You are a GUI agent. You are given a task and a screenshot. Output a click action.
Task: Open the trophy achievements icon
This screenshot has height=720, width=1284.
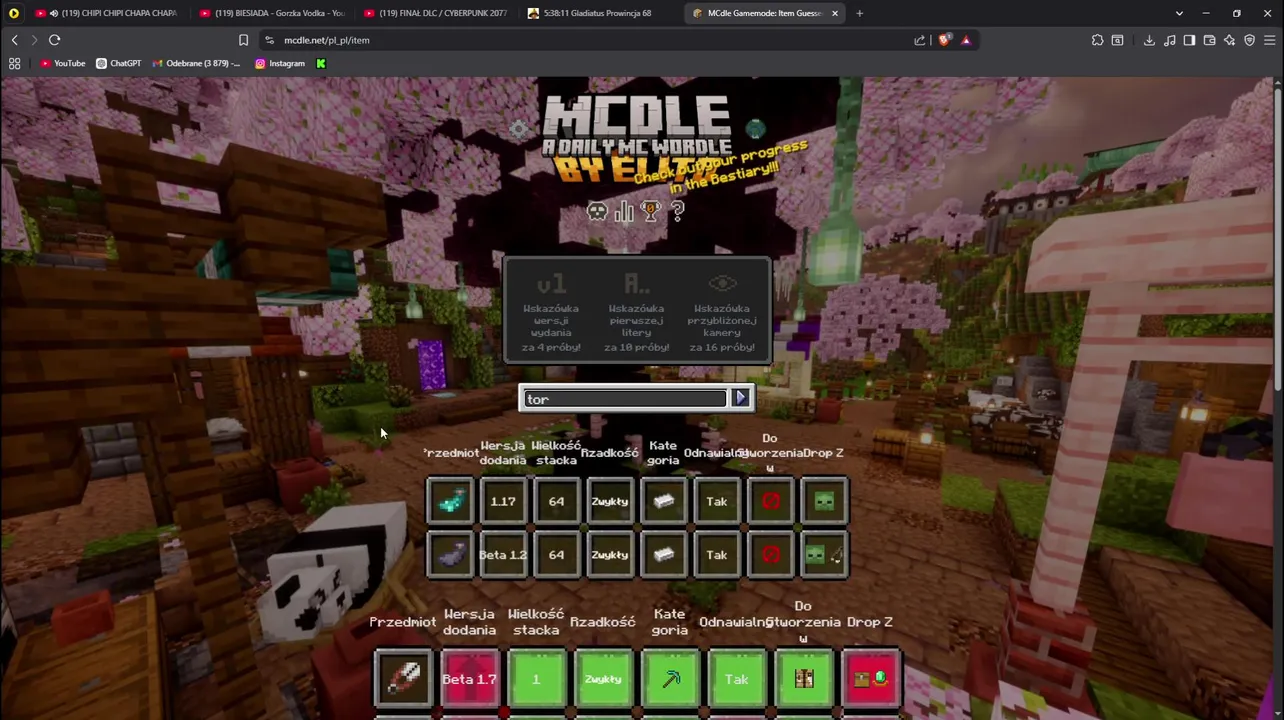pyautogui.click(x=651, y=211)
